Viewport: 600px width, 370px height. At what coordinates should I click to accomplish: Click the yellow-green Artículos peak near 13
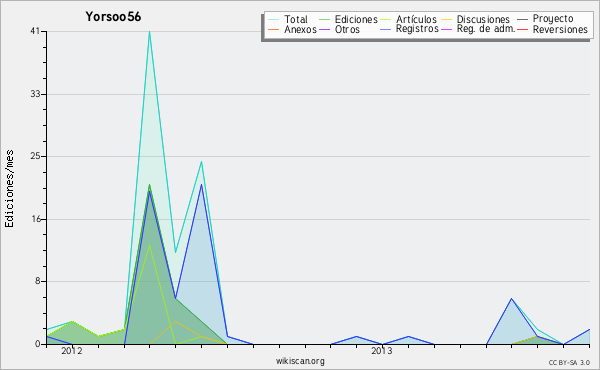coord(149,245)
